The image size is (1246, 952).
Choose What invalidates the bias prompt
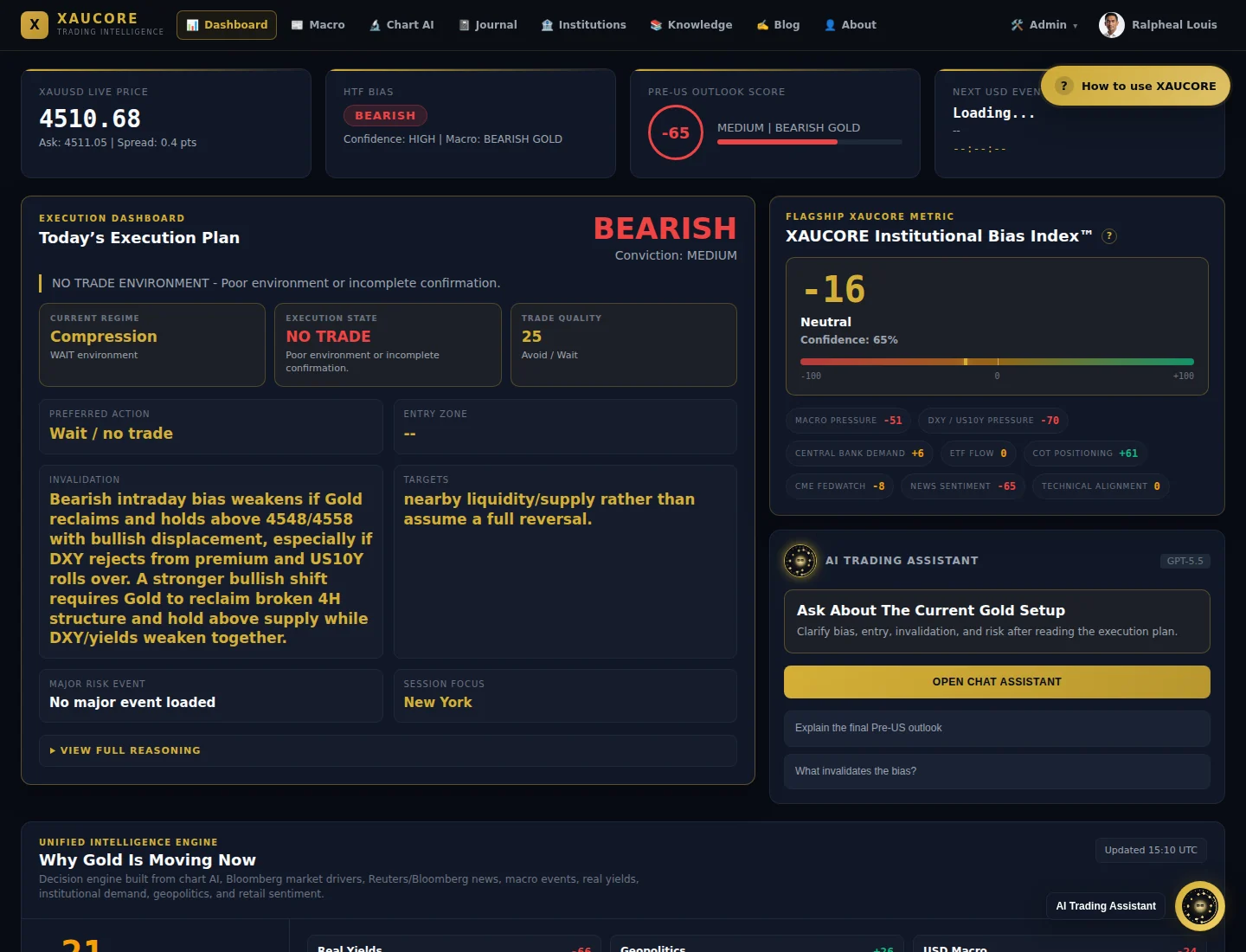997,771
